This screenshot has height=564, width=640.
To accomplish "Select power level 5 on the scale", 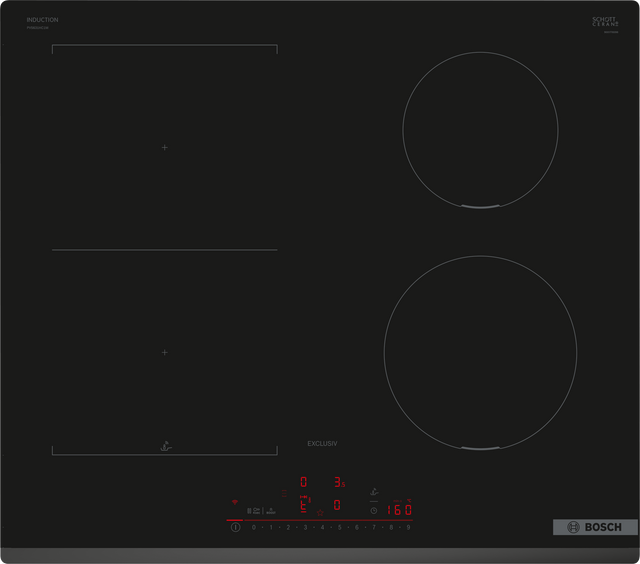I will [x=339, y=526].
